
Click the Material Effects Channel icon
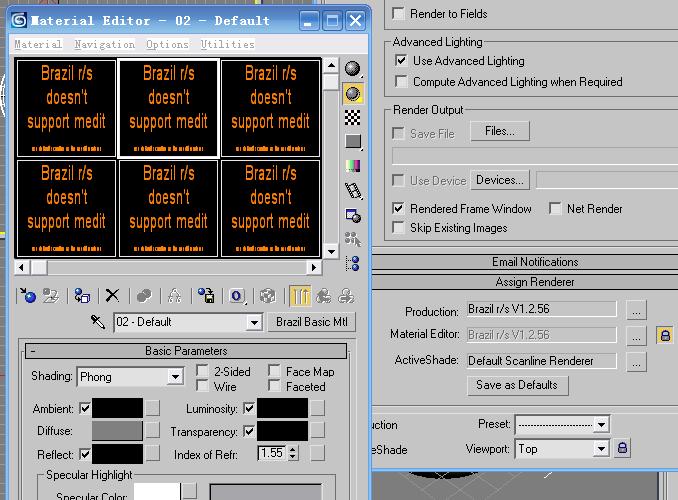coord(237,296)
